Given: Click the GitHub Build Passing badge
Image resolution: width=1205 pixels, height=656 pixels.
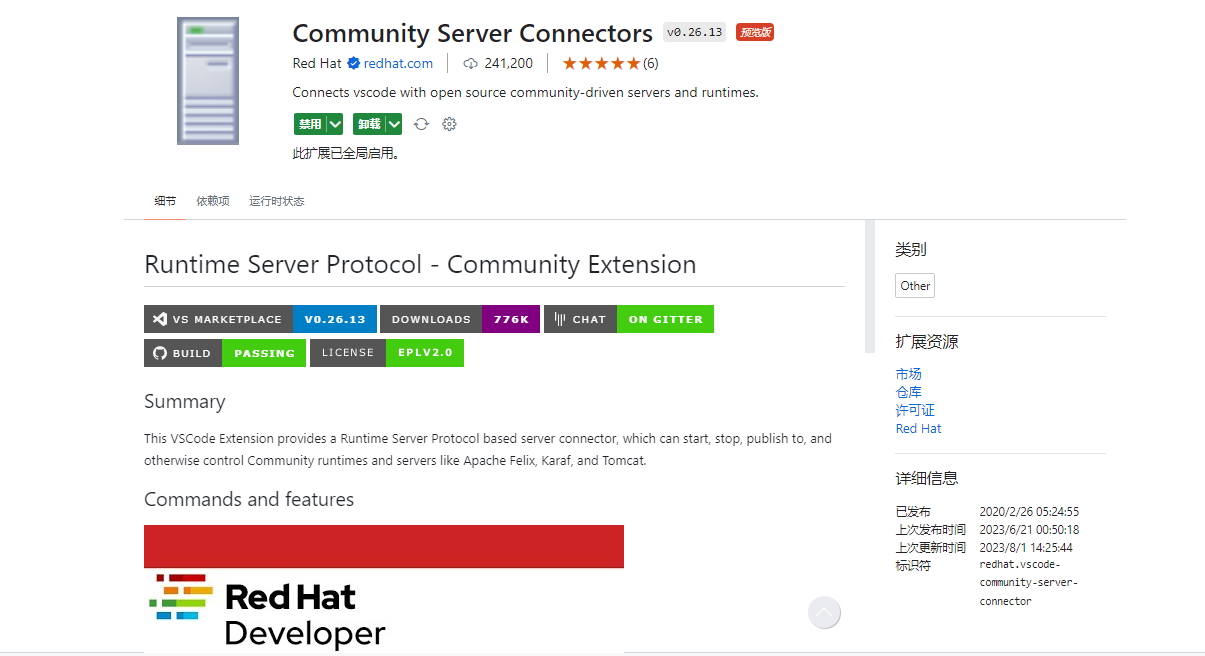Looking at the screenshot, I should pos(225,353).
